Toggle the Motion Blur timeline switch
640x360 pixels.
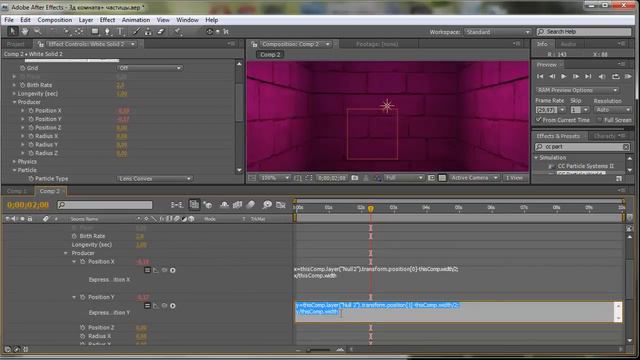[x=251, y=204]
